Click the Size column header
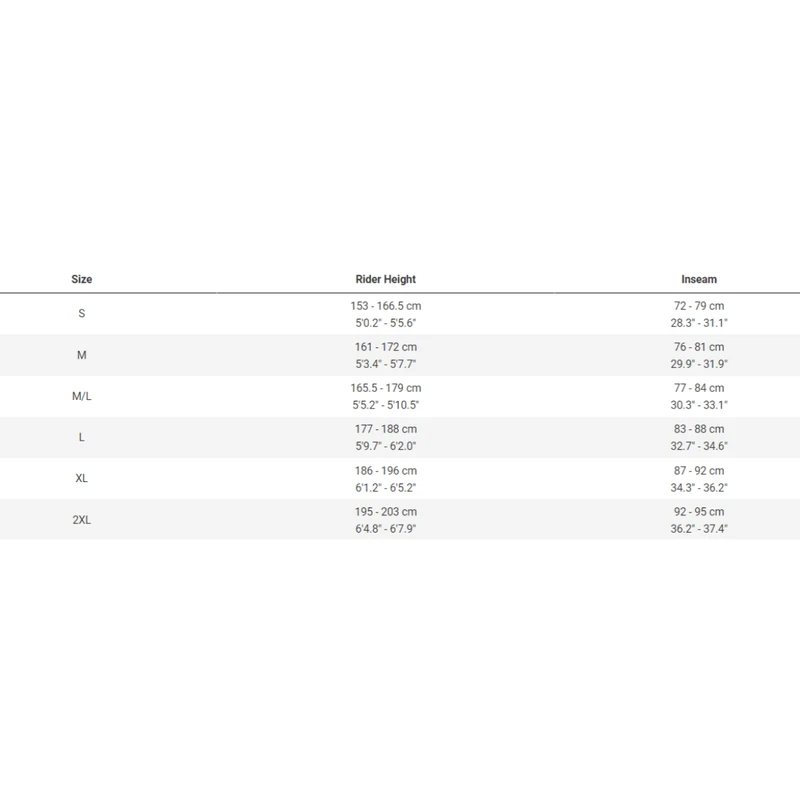Viewport: 800px width, 800px height. pyautogui.click(x=82, y=280)
